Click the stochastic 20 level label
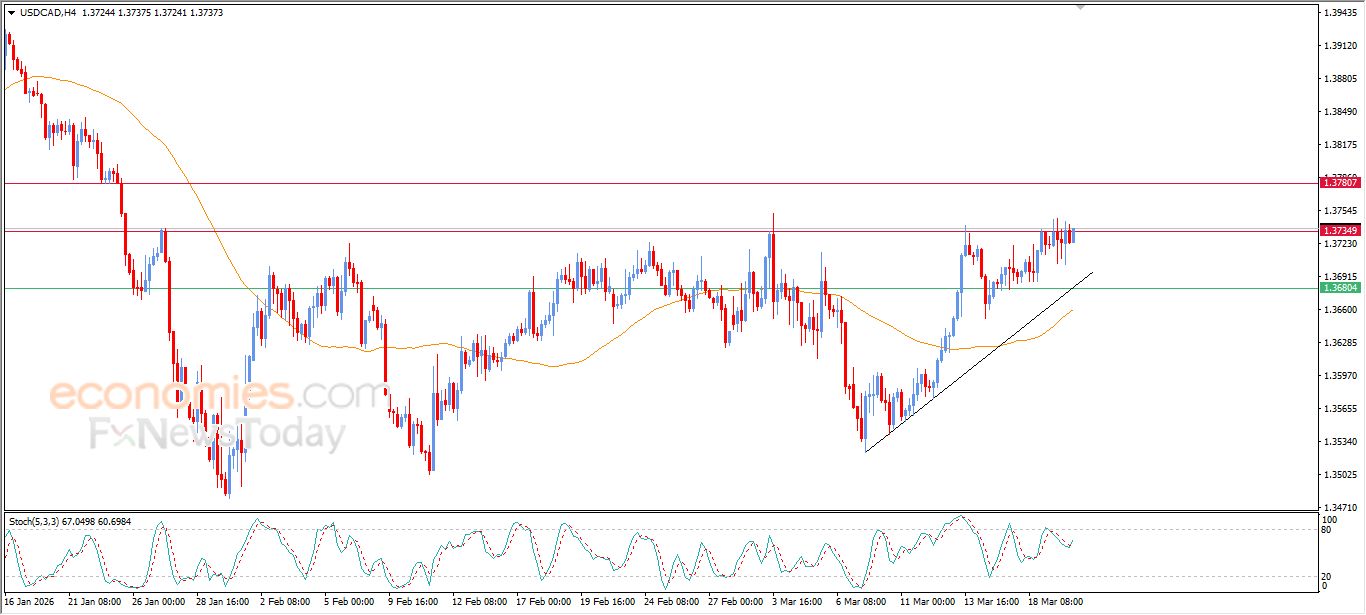This screenshot has width=1366, height=615. [1327, 576]
